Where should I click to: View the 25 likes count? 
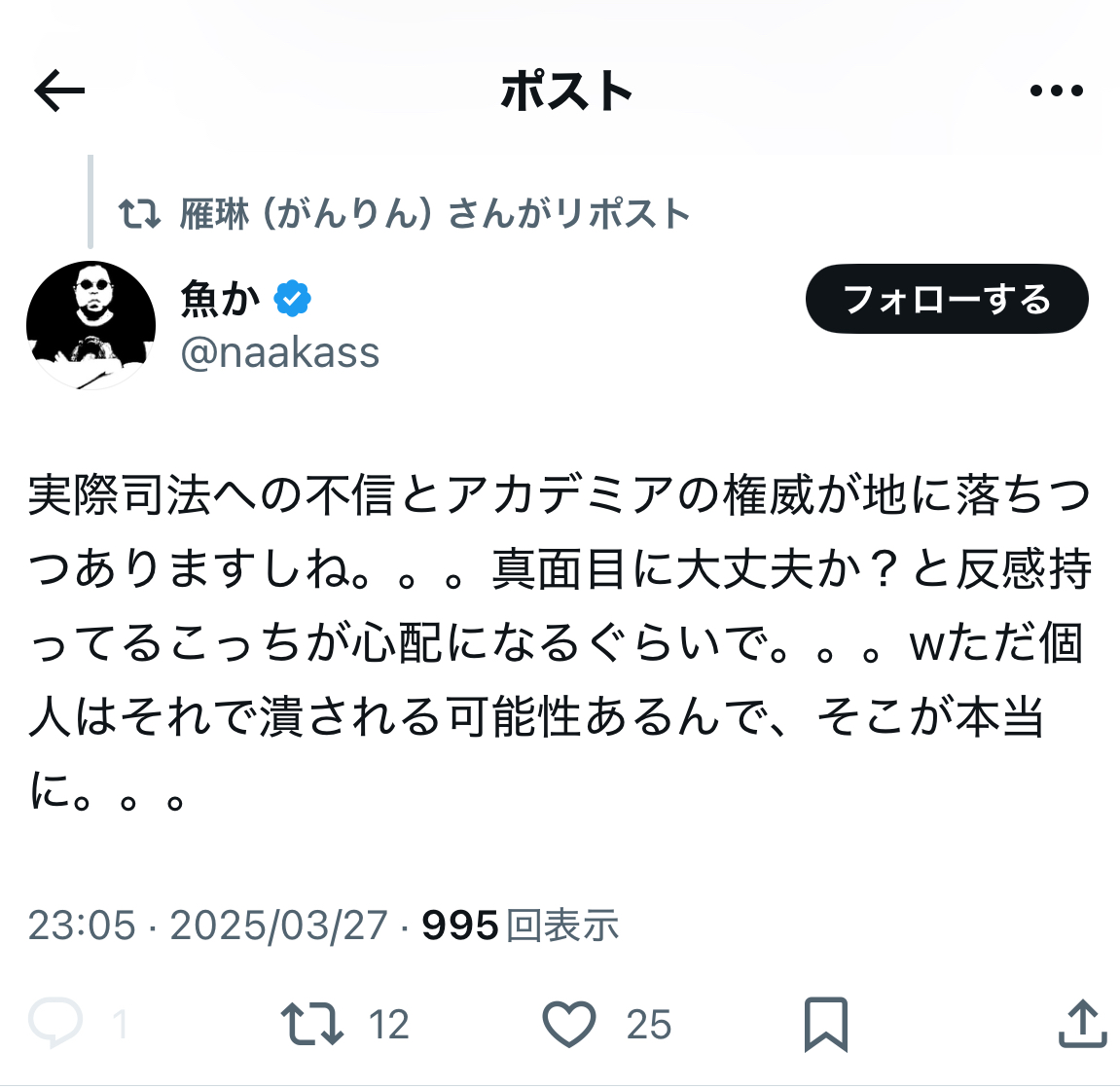coord(649,1025)
